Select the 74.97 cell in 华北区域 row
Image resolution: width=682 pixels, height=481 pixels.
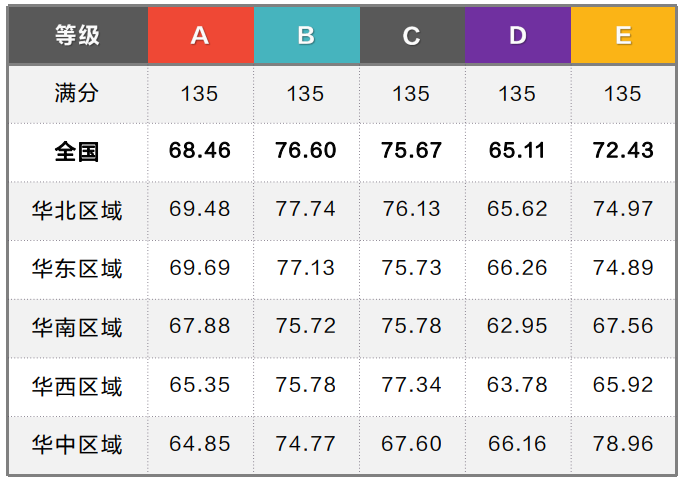coord(623,210)
